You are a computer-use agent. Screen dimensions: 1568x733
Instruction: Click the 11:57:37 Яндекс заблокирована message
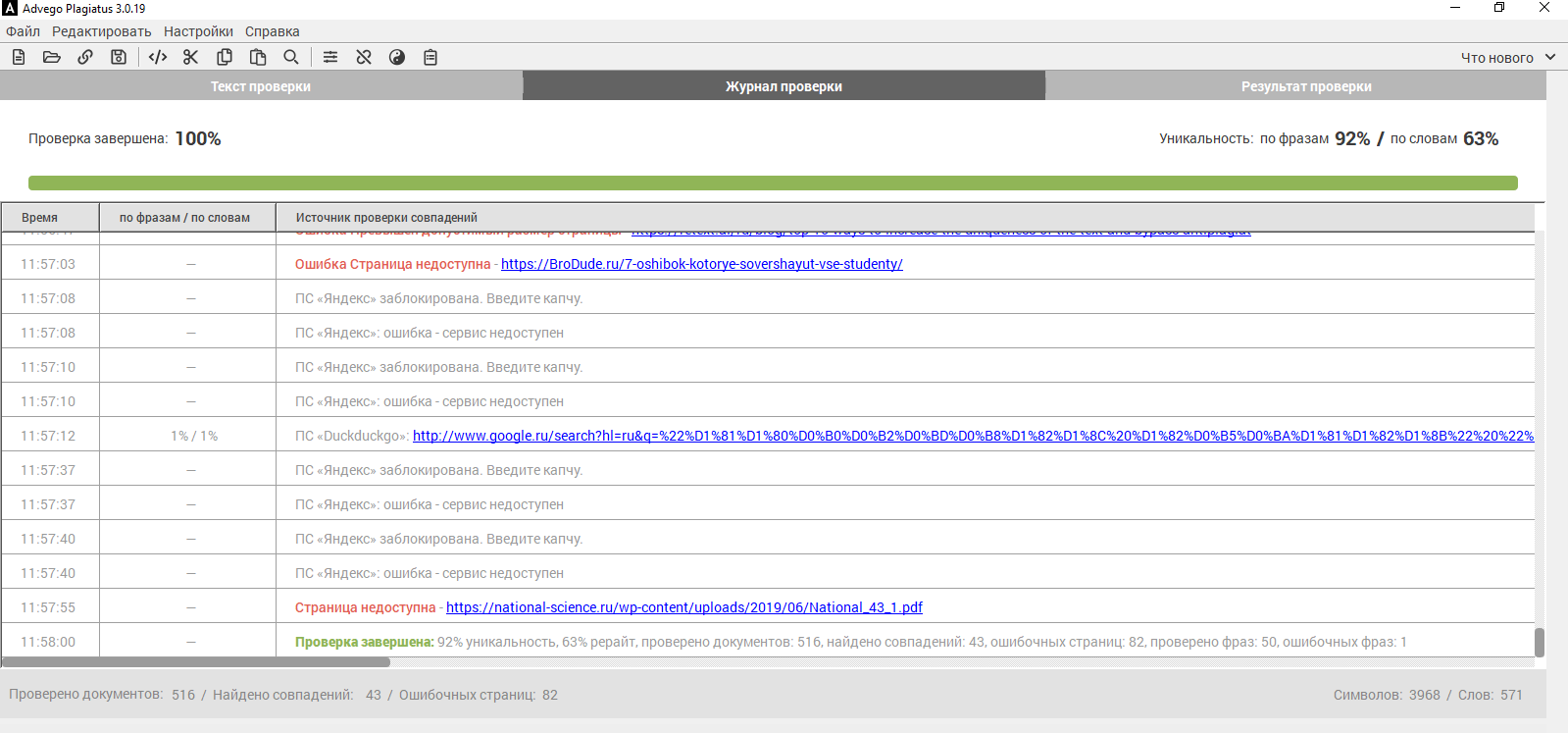point(438,470)
